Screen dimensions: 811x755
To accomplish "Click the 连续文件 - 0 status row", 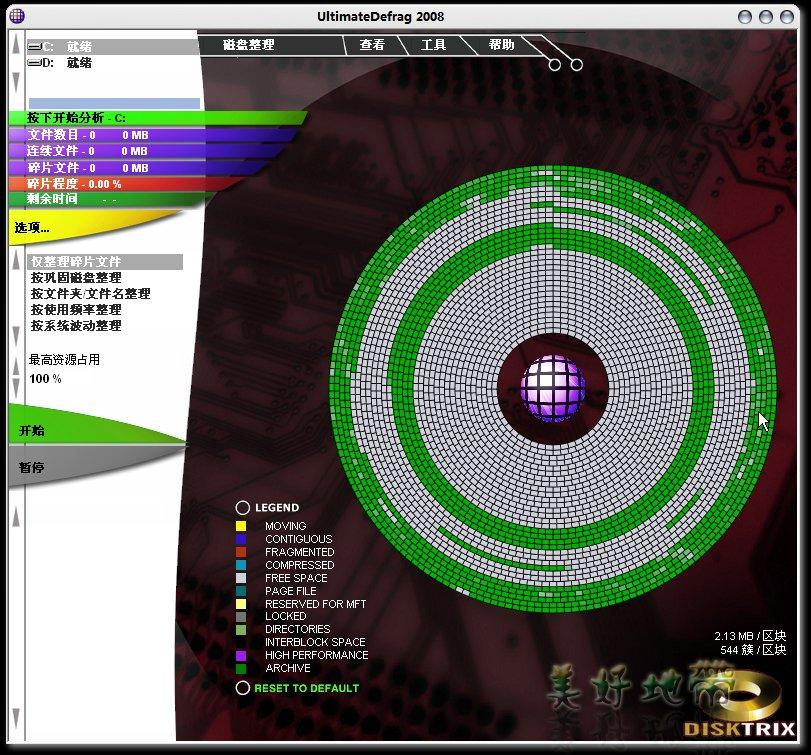I will point(147,151).
